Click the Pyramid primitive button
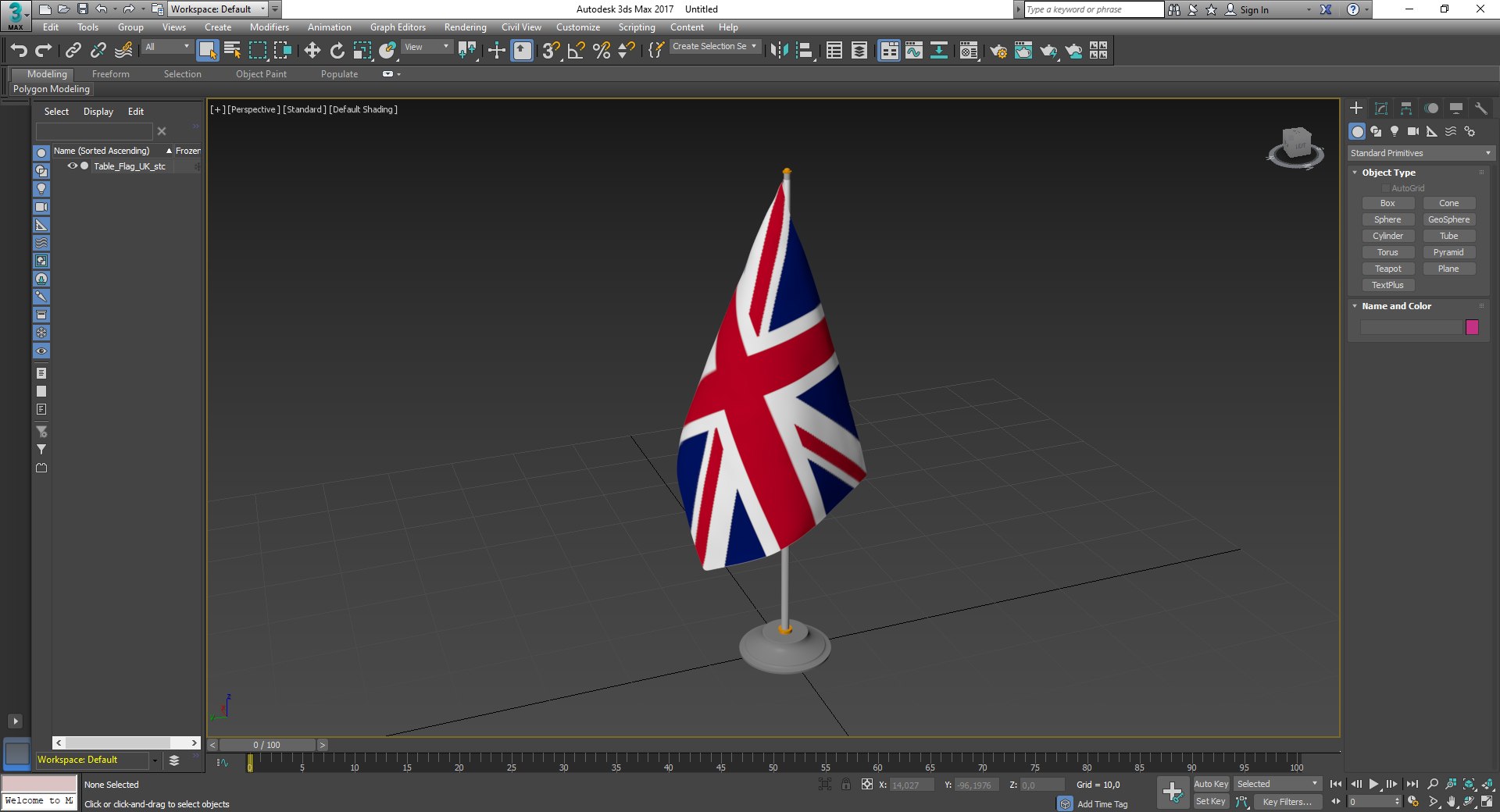 (1448, 252)
